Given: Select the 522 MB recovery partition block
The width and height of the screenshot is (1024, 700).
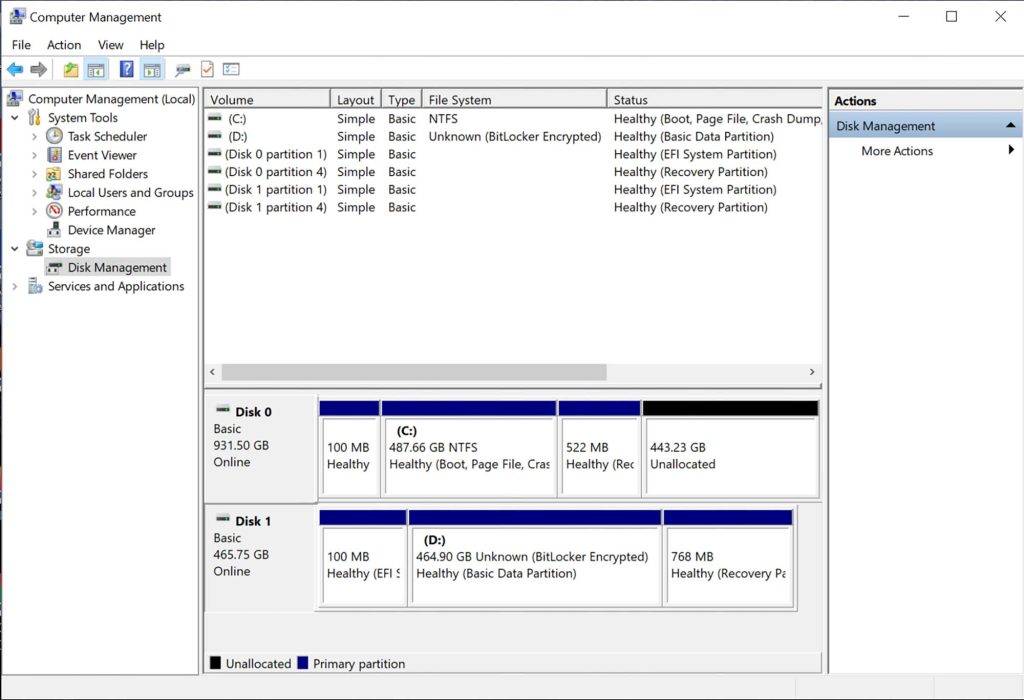Looking at the screenshot, I should coord(600,449).
